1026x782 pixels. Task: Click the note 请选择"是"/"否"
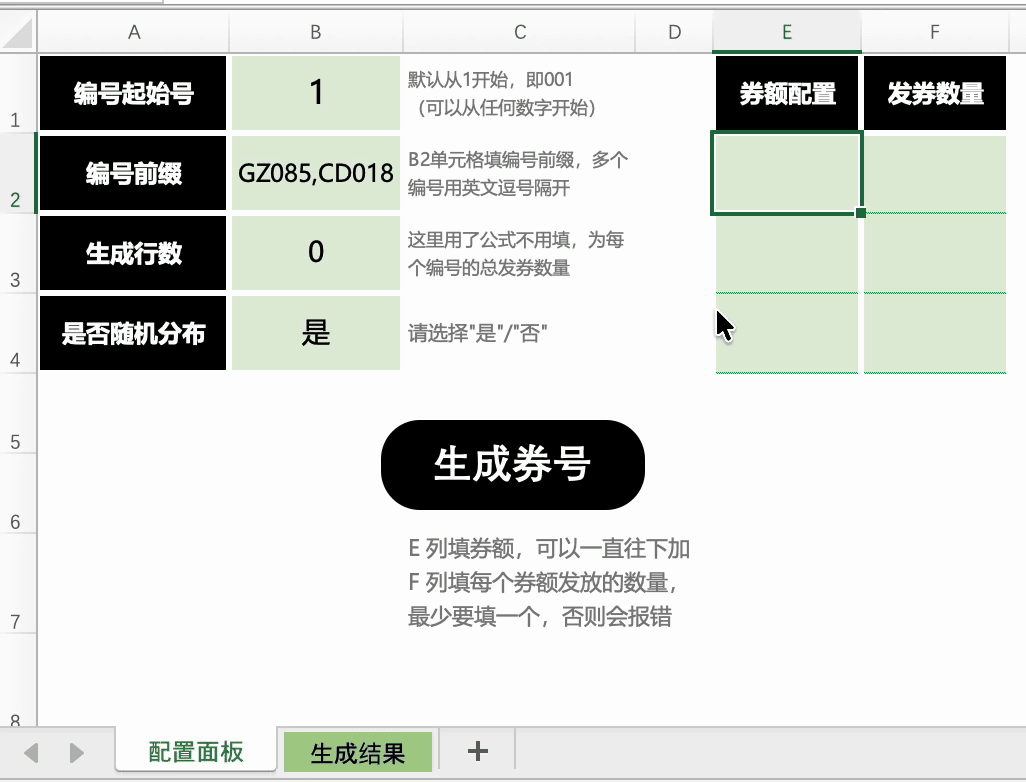pos(478,333)
